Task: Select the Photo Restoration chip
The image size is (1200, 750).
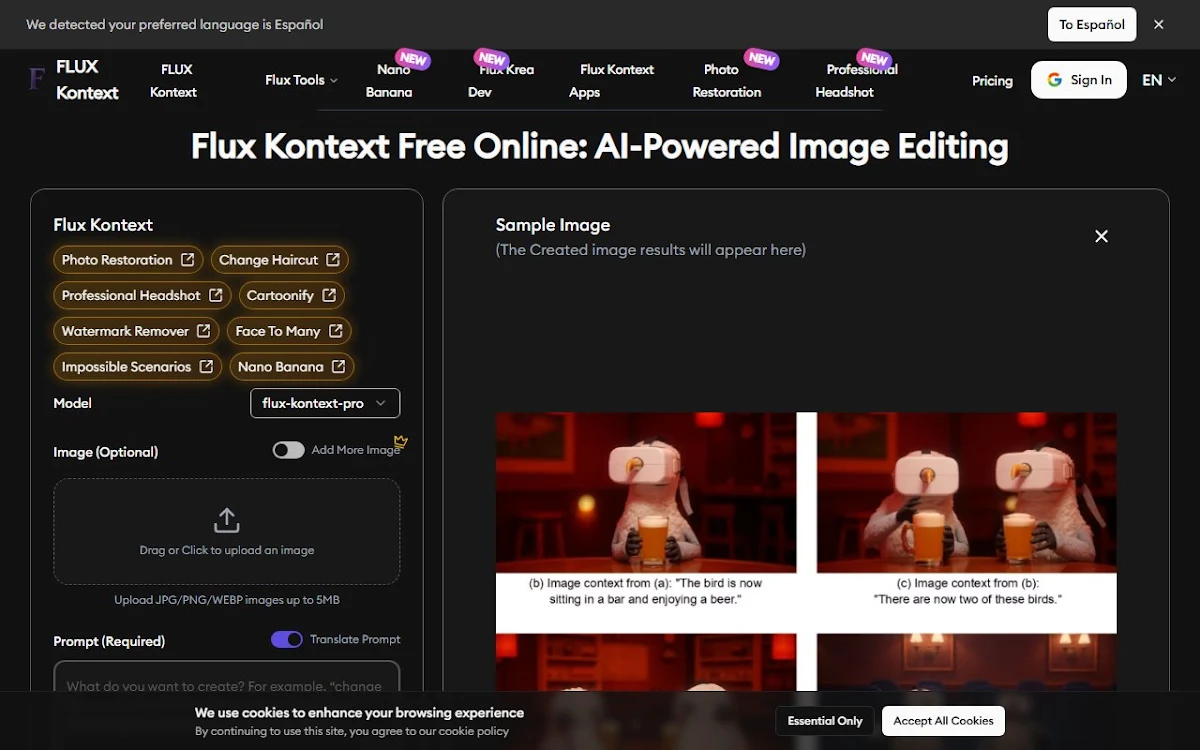Action: coord(128,260)
